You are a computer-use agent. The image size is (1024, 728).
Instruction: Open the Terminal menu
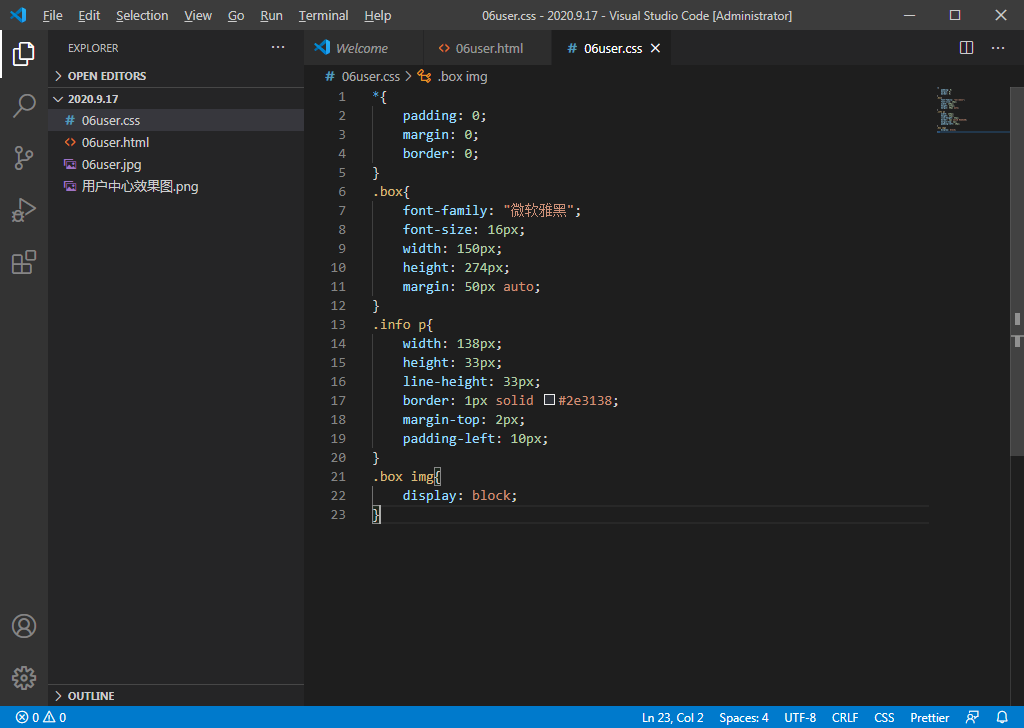323,15
